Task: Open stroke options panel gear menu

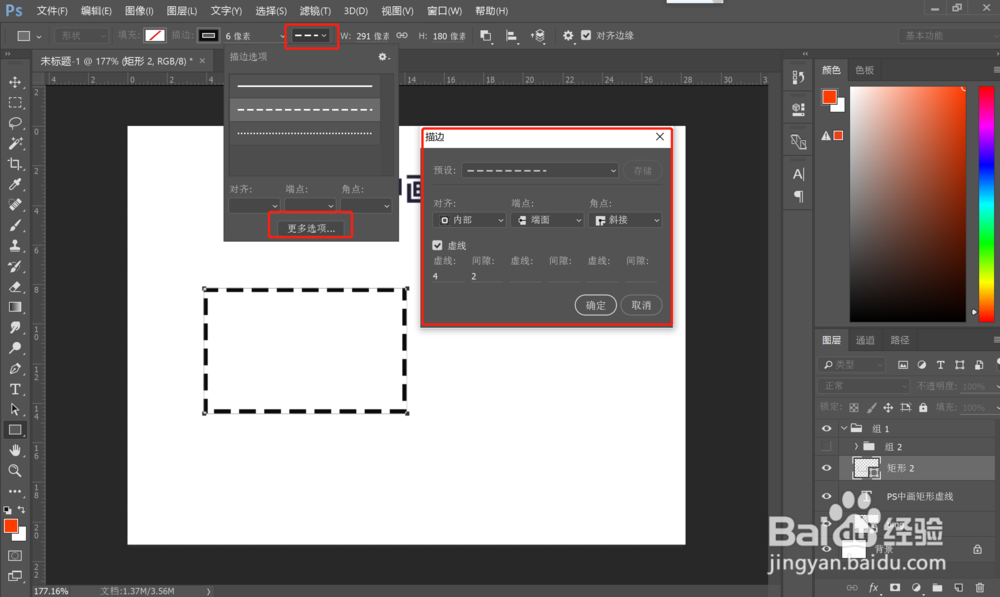Action: (x=383, y=57)
